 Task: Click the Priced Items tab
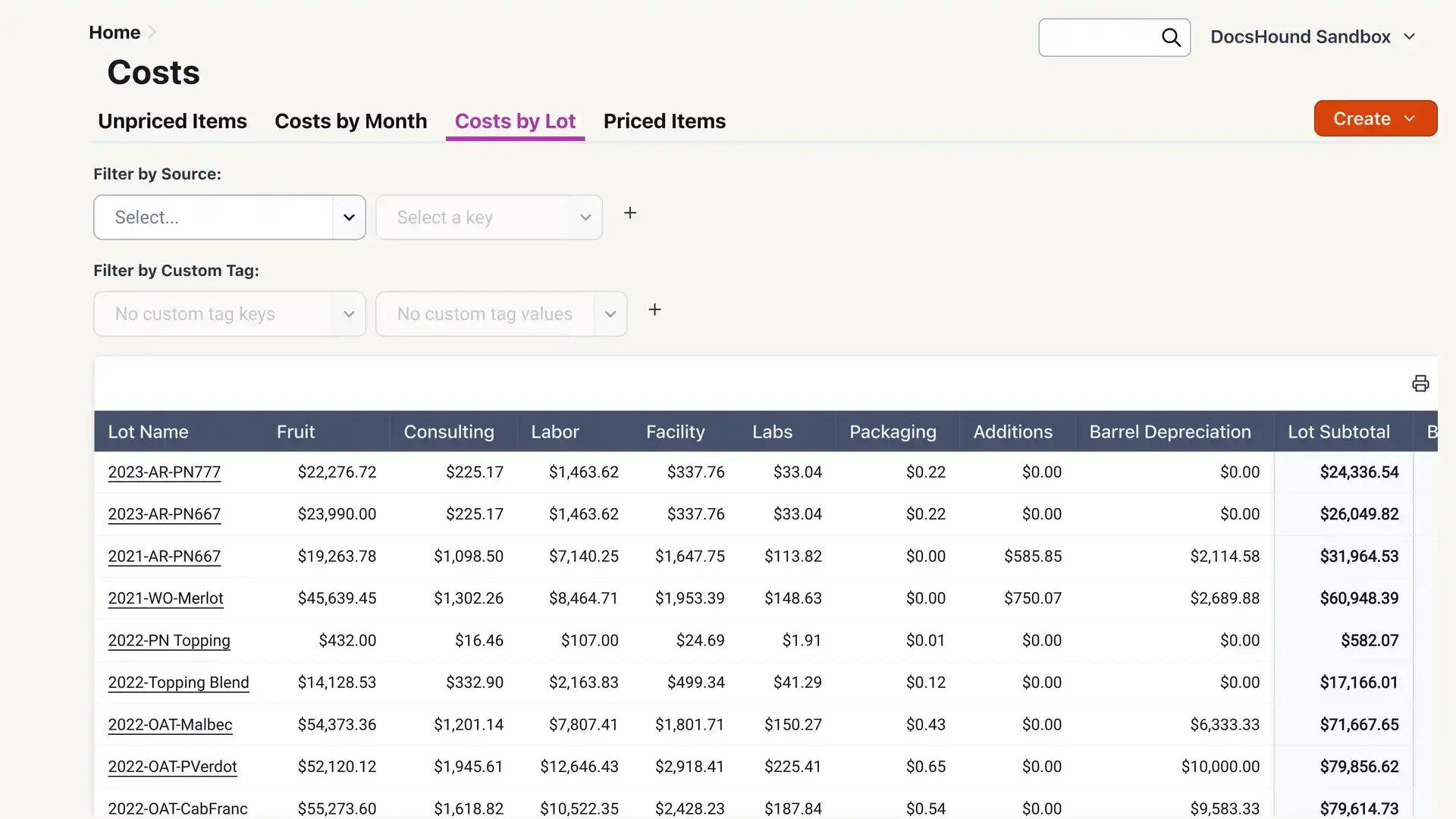[x=664, y=120]
